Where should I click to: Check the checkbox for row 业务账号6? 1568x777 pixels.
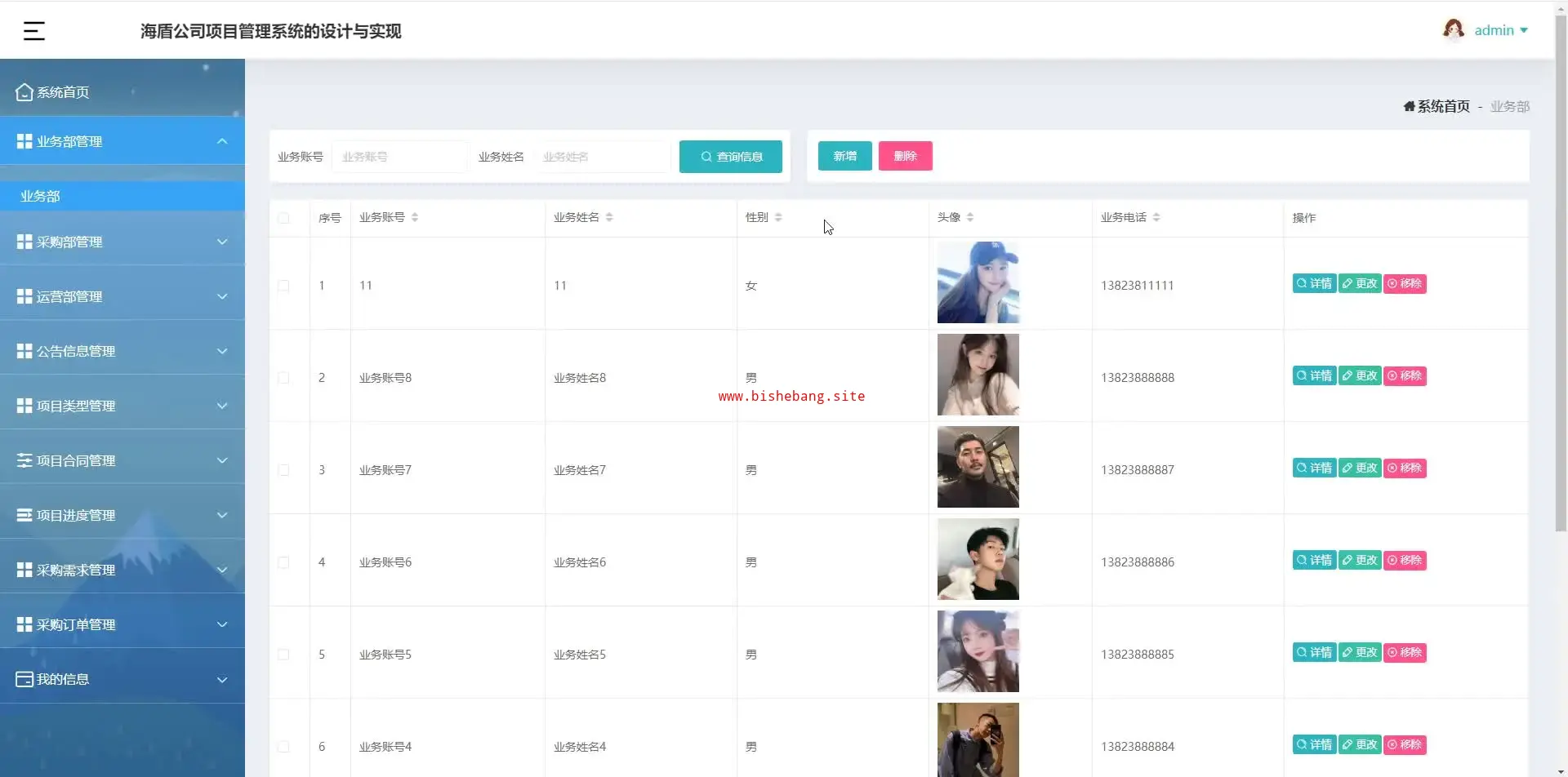coord(283,562)
